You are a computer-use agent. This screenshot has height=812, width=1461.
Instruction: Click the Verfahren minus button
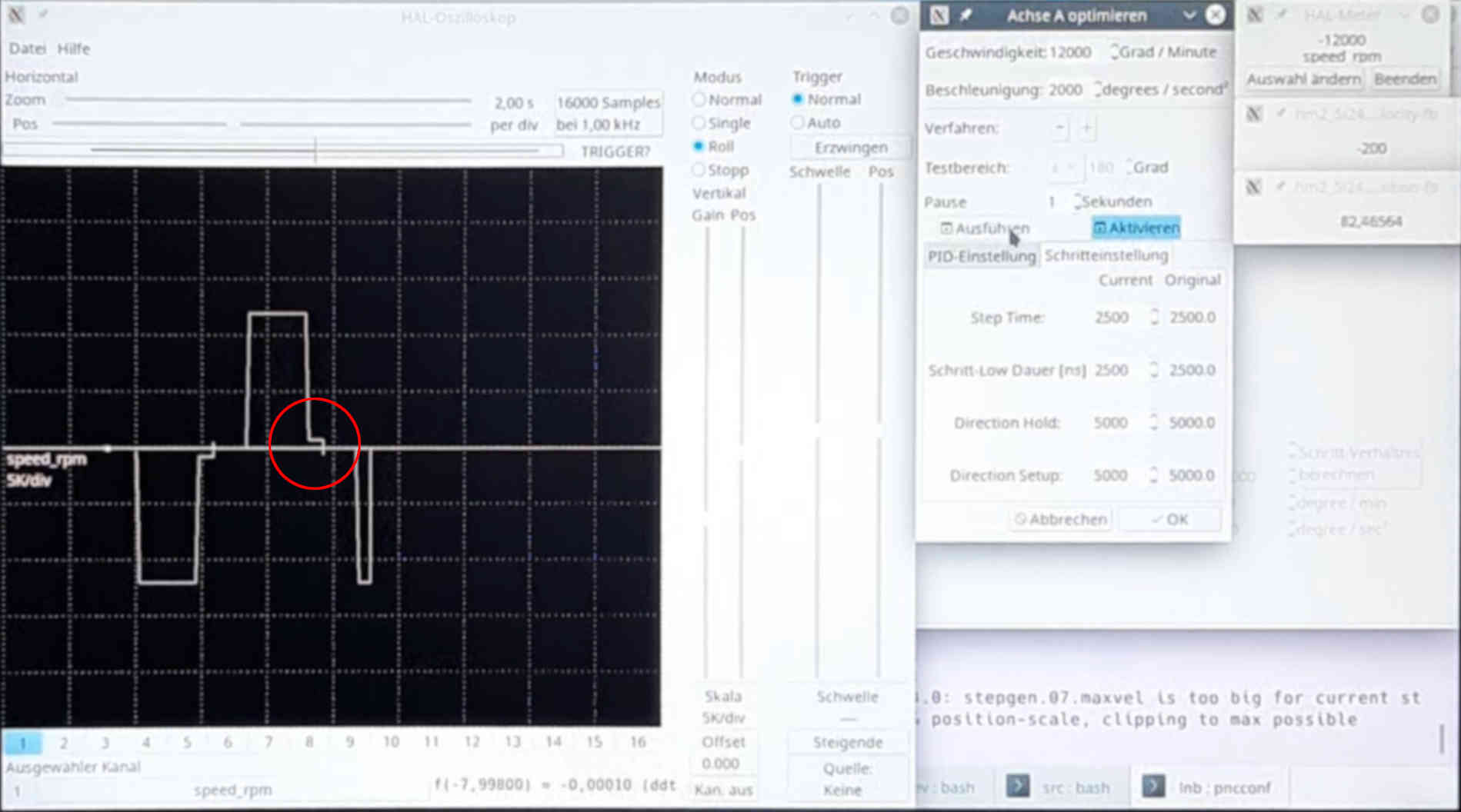point(1060,128)
